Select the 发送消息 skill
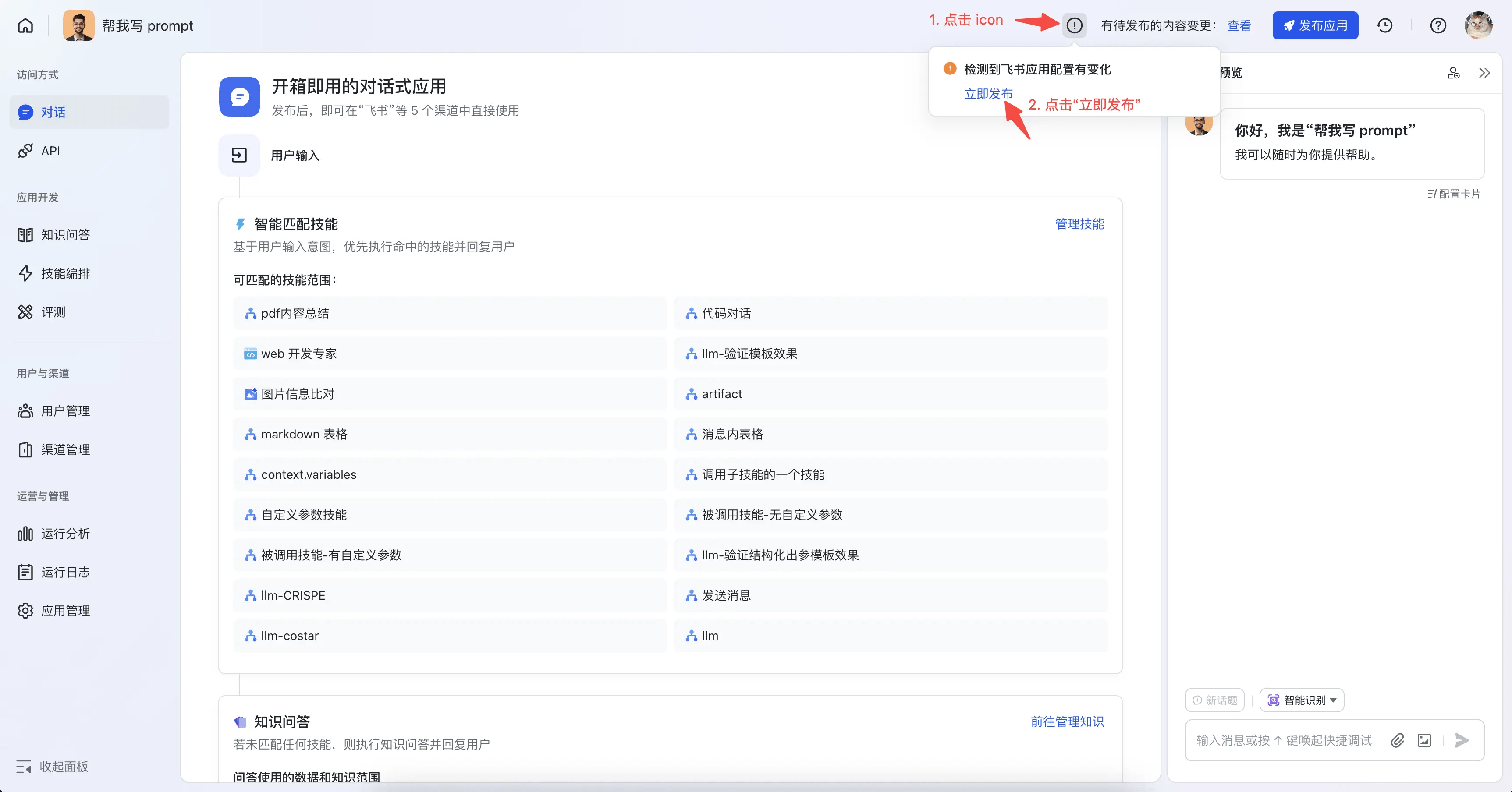Screen dimensions: 1512x792 [x=891, y=595]
